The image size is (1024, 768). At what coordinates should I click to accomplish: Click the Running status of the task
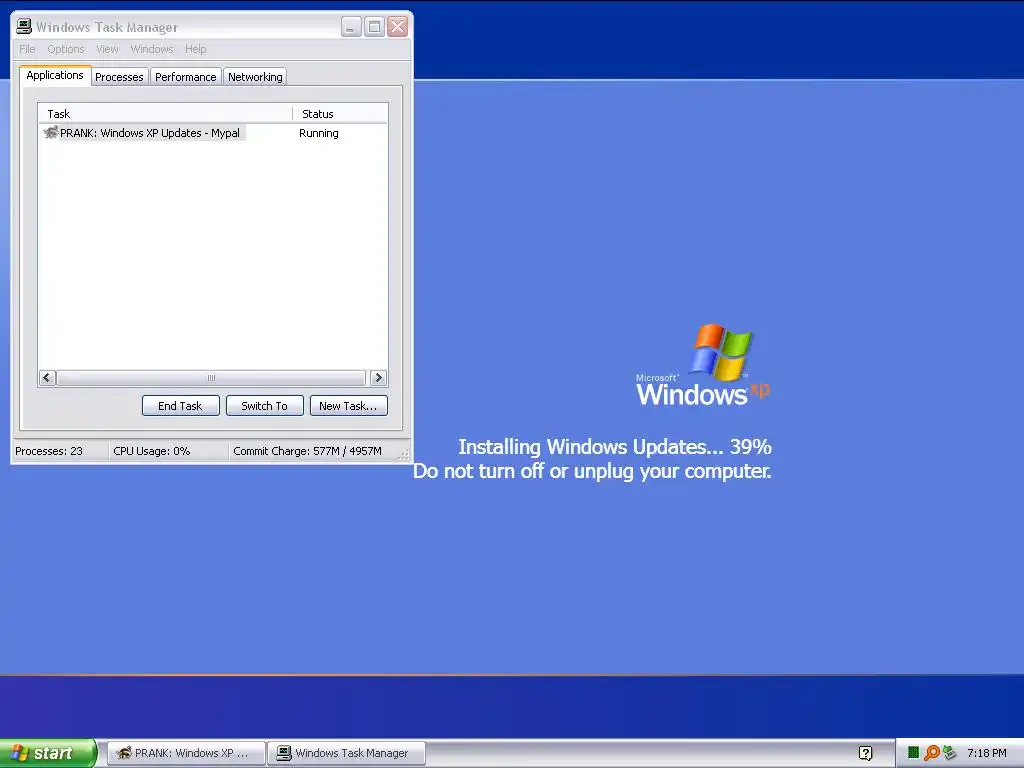click(x=319, y=133)
